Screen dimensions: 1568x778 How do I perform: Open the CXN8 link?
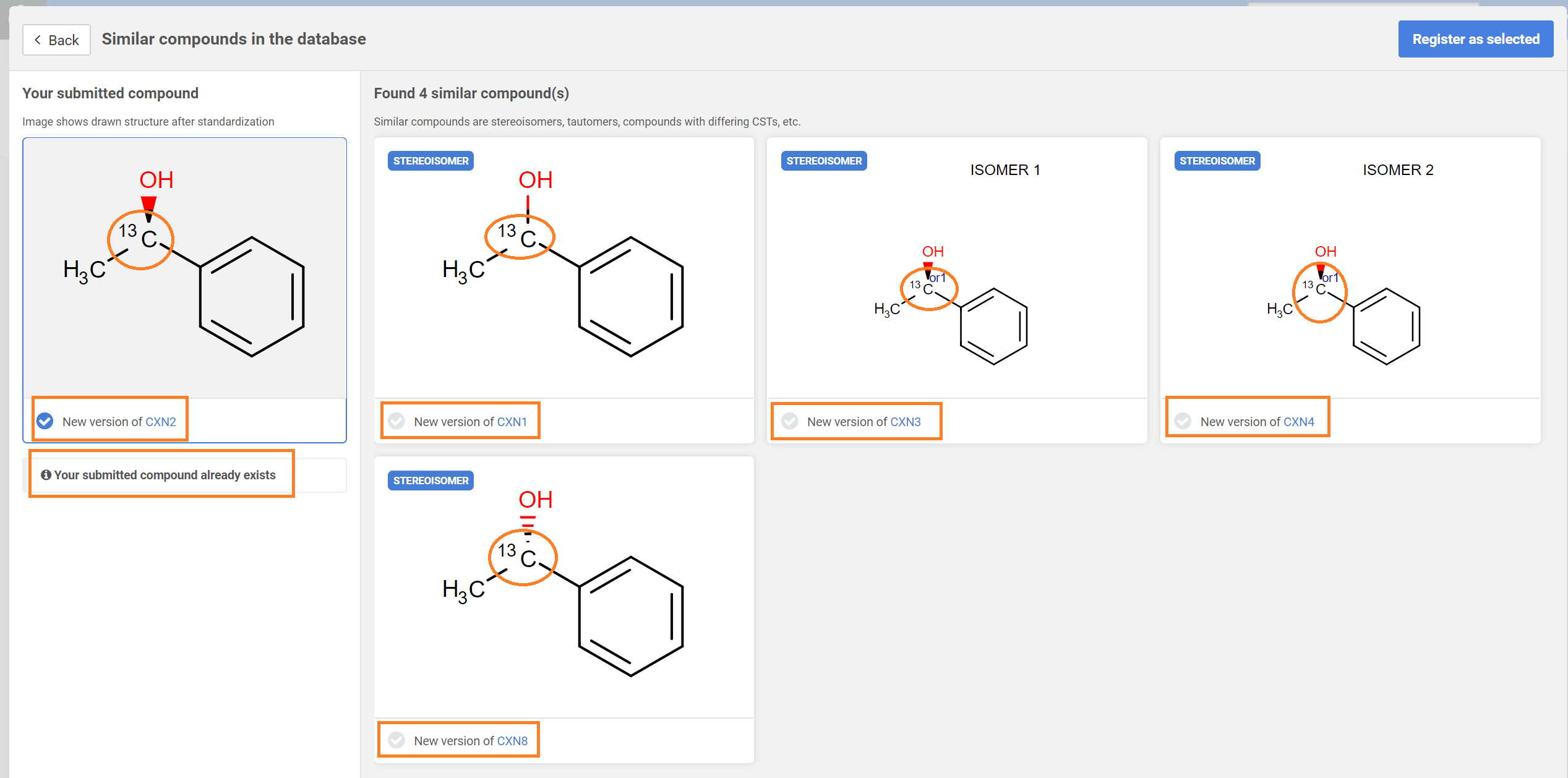point(512,741)
